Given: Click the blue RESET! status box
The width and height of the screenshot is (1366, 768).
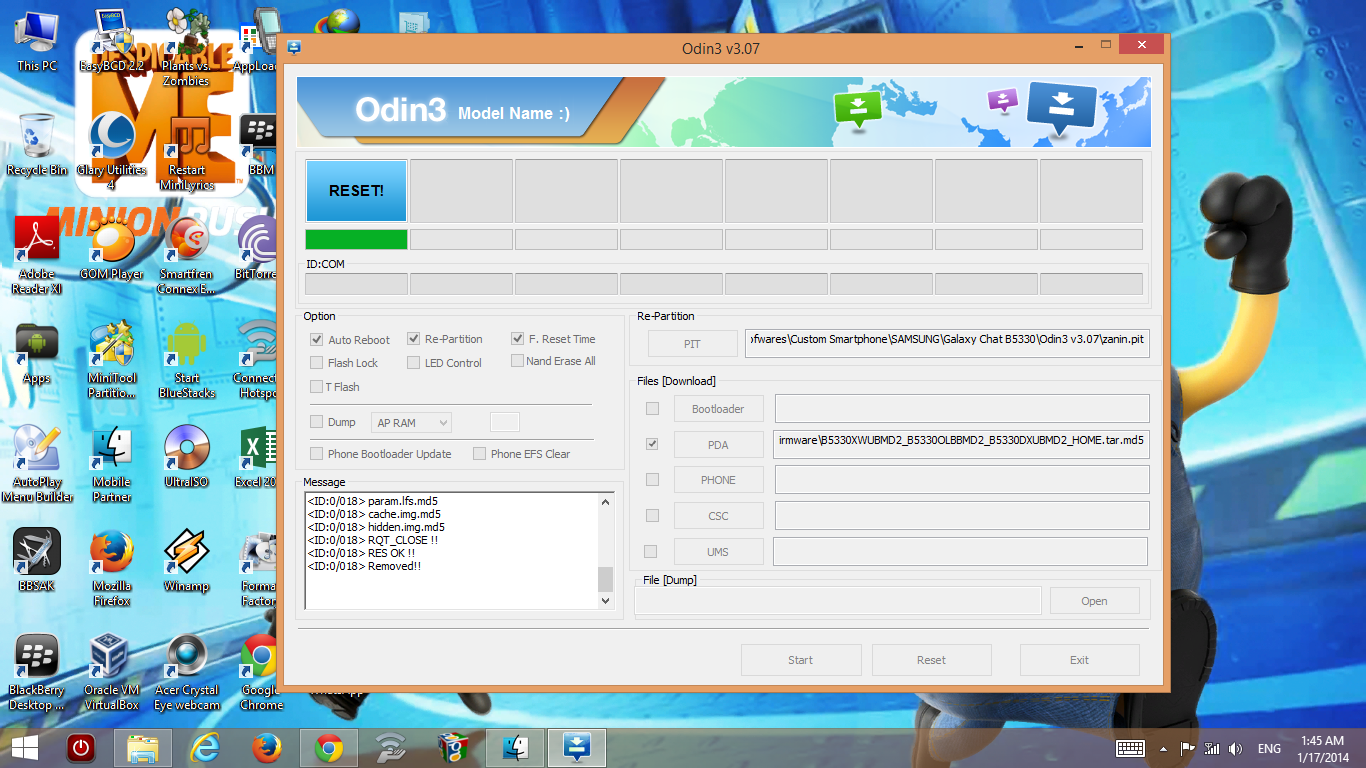Looking at the screenshot, I should point(356,191).
